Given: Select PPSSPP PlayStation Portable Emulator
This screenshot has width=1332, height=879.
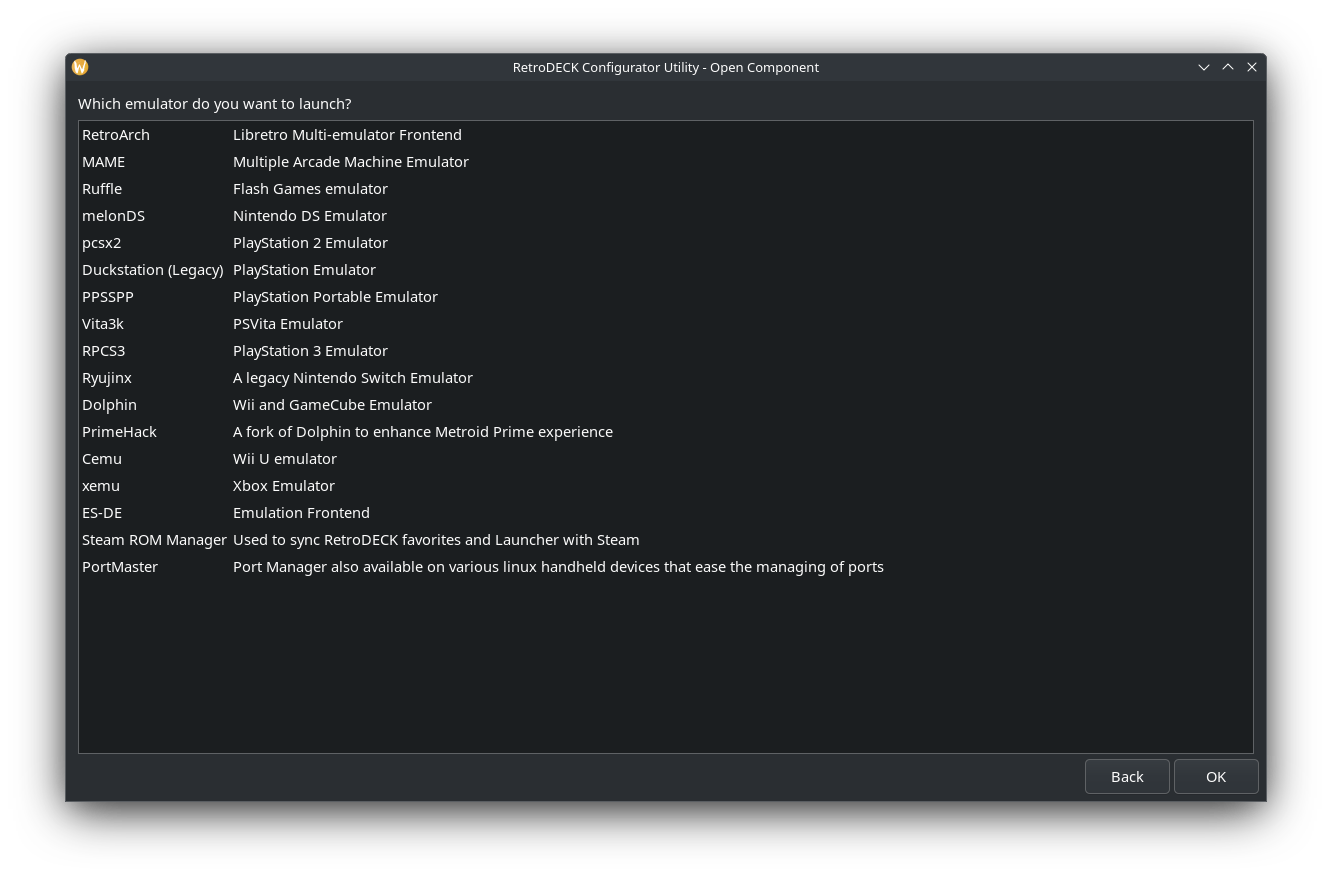Looking at the screenshot, I should click(108, 297).
